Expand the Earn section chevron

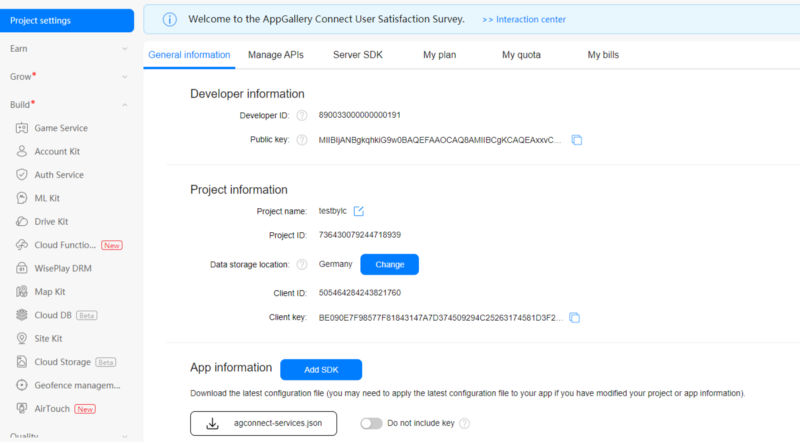point(124,49)
